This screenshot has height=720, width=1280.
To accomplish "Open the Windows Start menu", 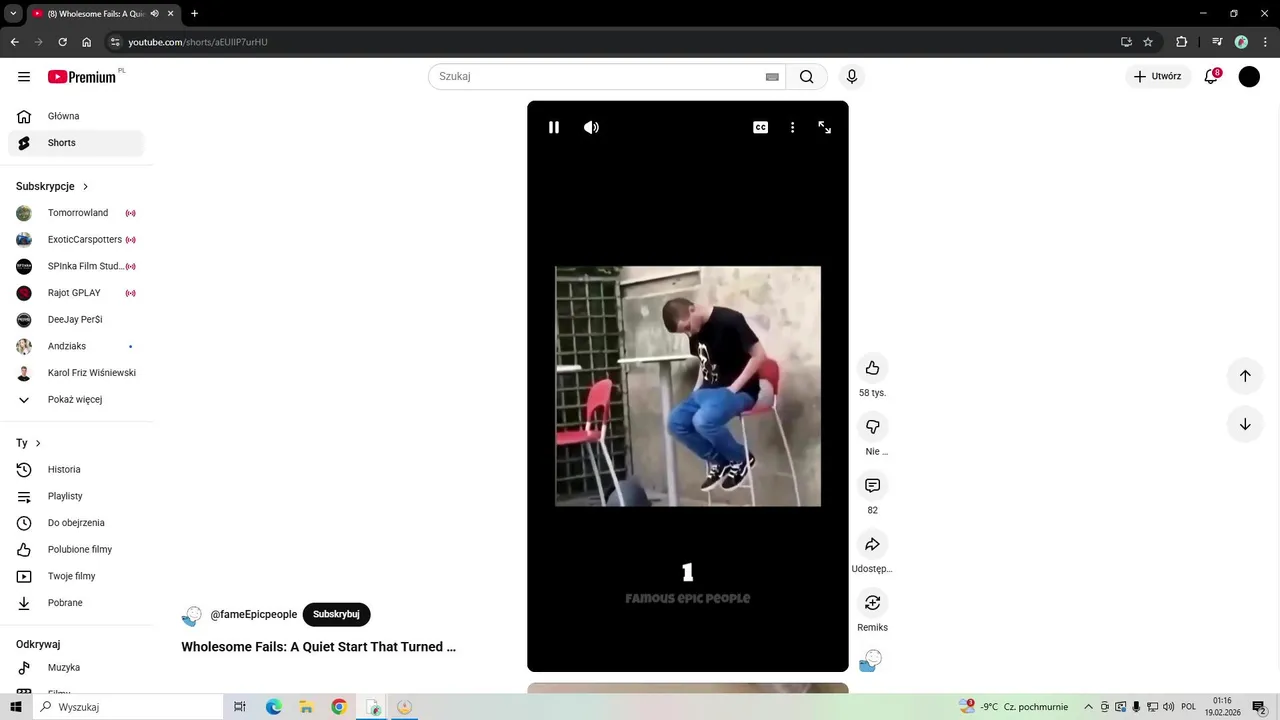I will pyautogui.click(x=15, y=707).
